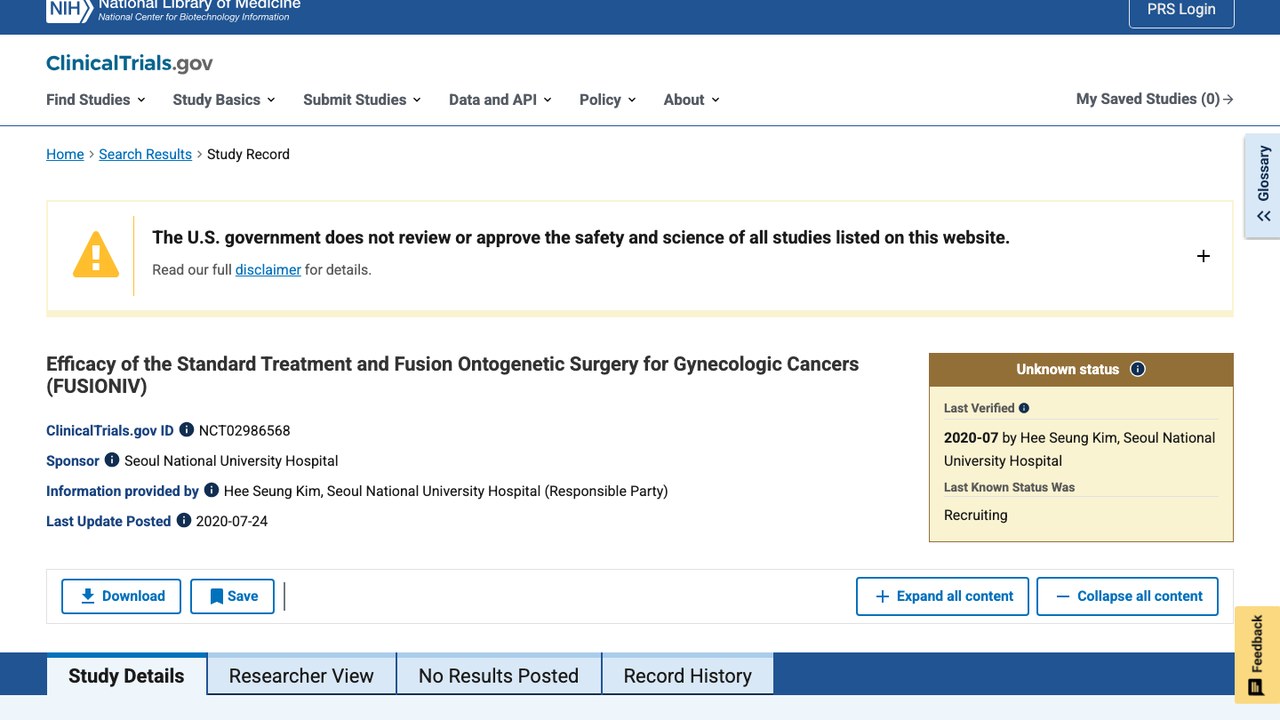The width and height of the screenshot is (1280, 720).
Task: Click info icon next to ClinicalTrials.gov ID
Action: click(186, 430)
